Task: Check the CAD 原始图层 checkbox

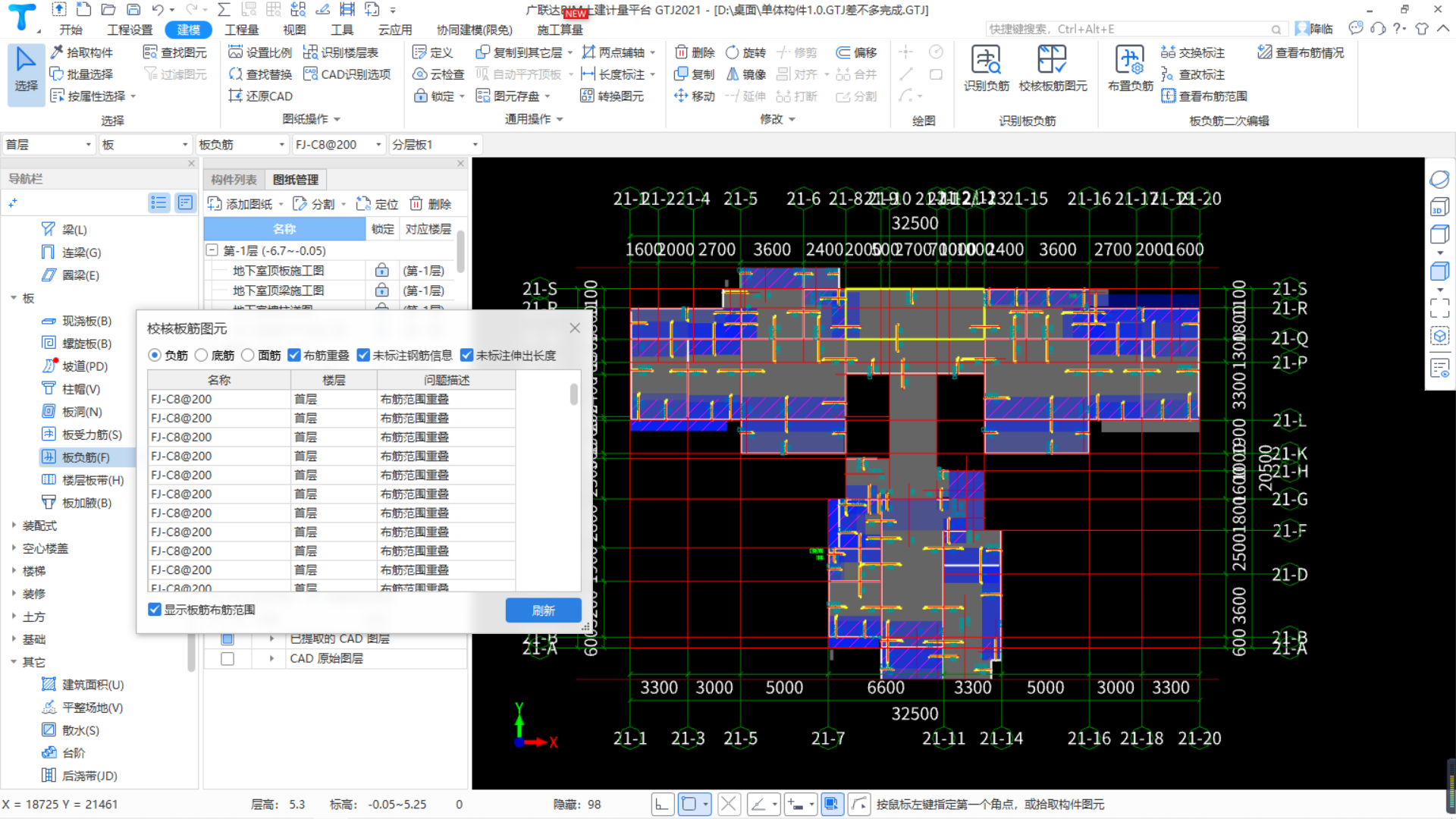Action: coord(227,658)
